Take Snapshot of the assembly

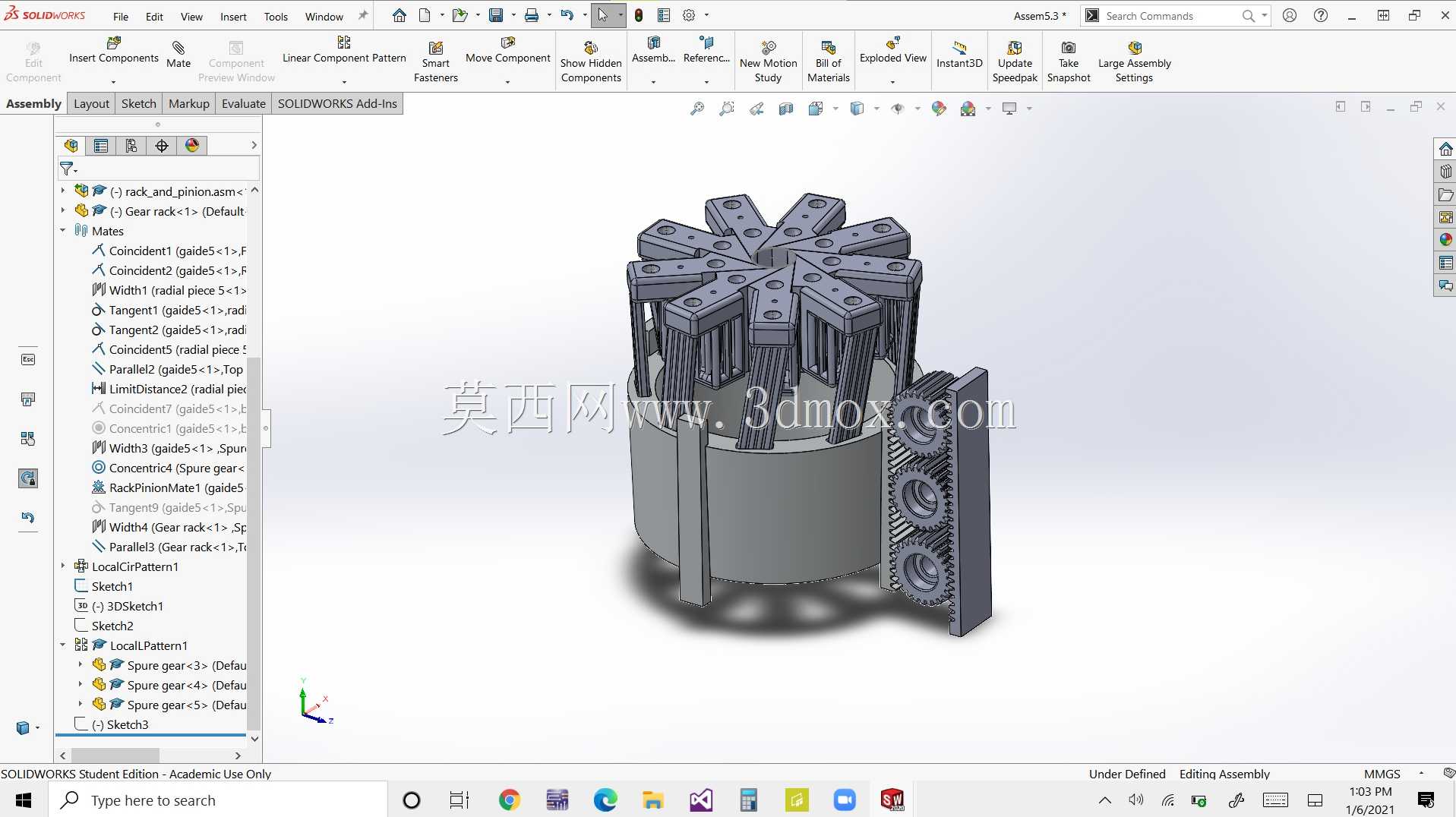pos(1069,62)
